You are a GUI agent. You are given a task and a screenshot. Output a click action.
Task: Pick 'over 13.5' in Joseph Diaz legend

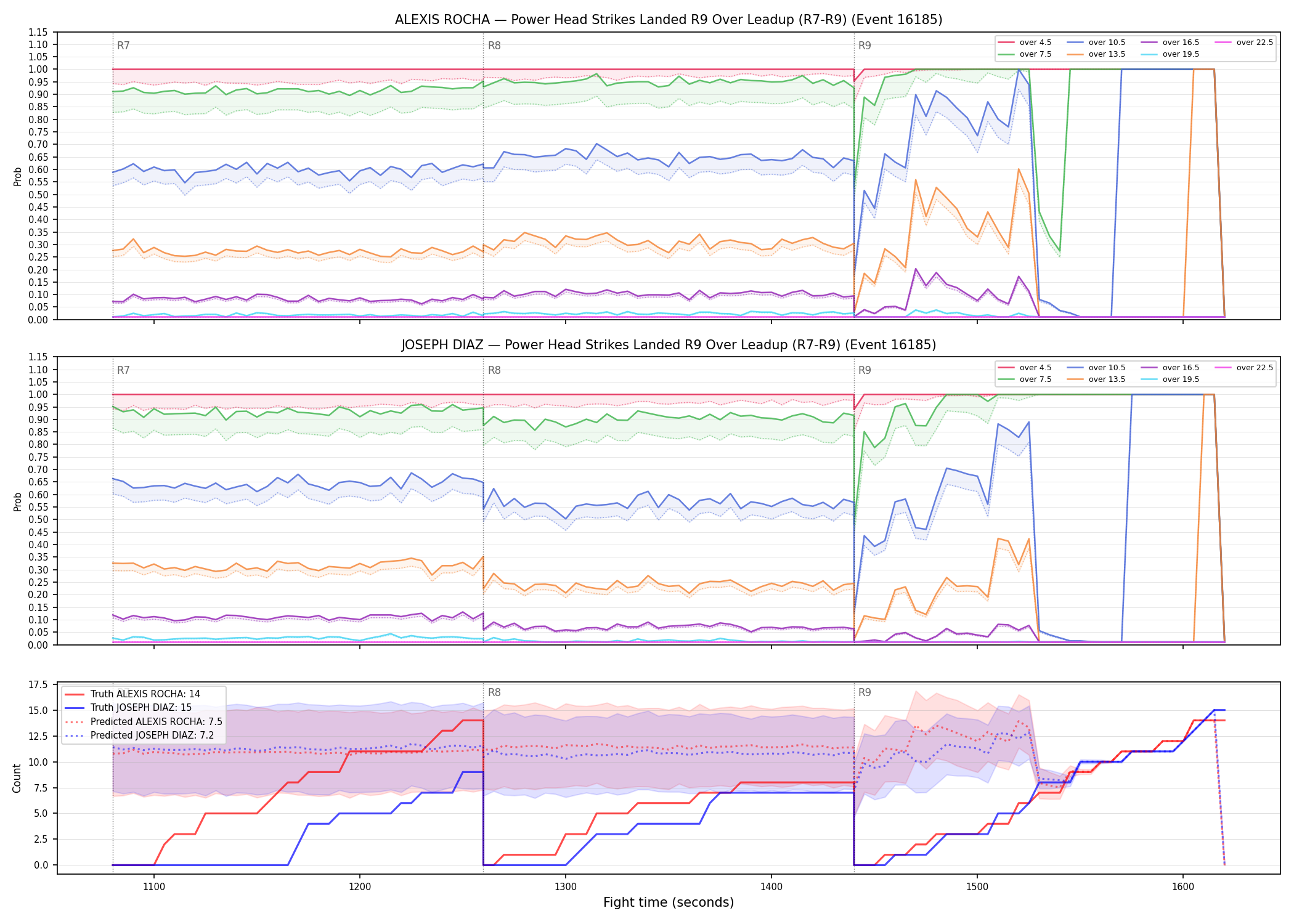1096,379
